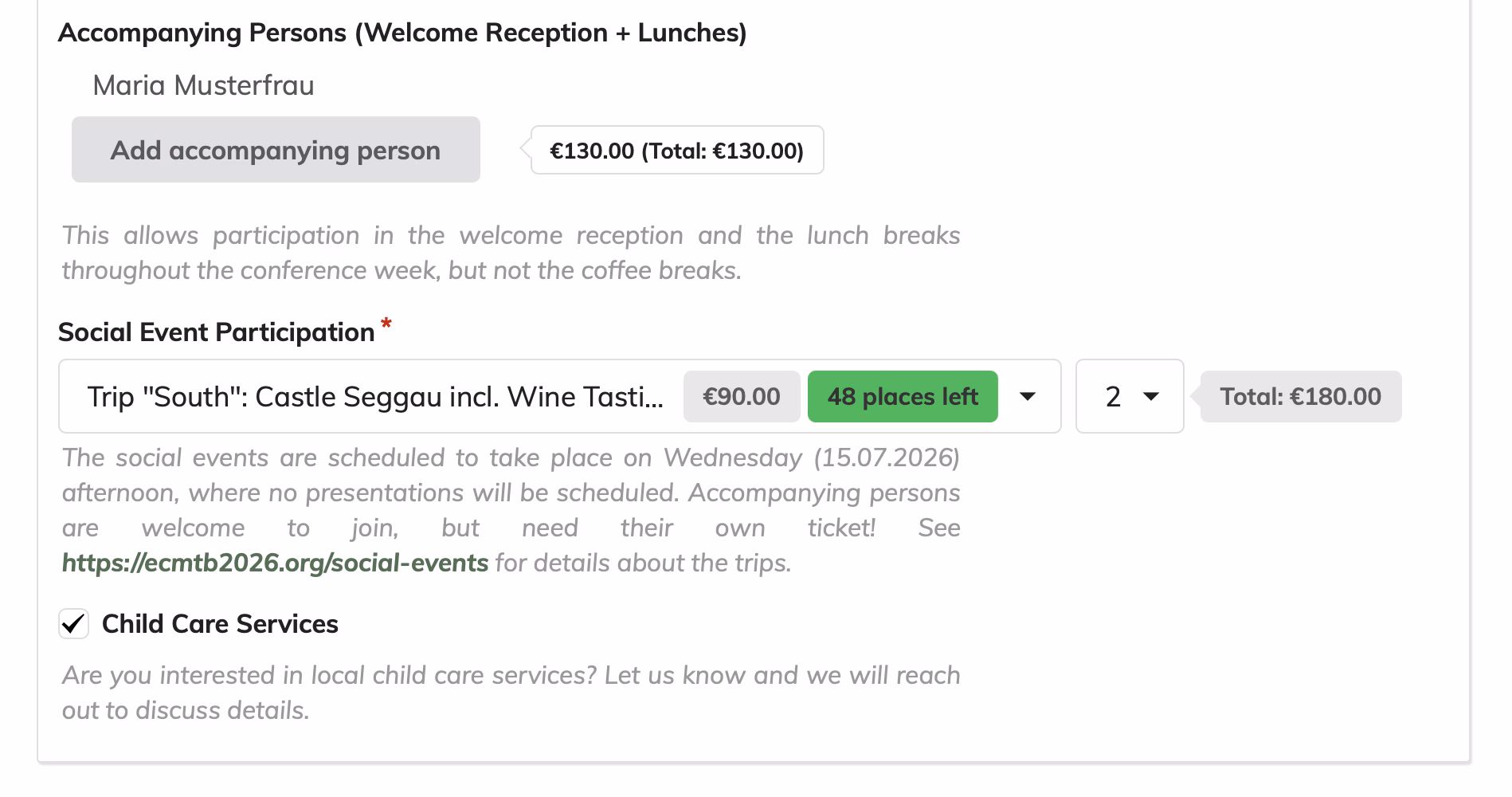1512x797 pixels.
Task: Click the €130.00 accompanying person price tag
Action: (x=676, y=150)
